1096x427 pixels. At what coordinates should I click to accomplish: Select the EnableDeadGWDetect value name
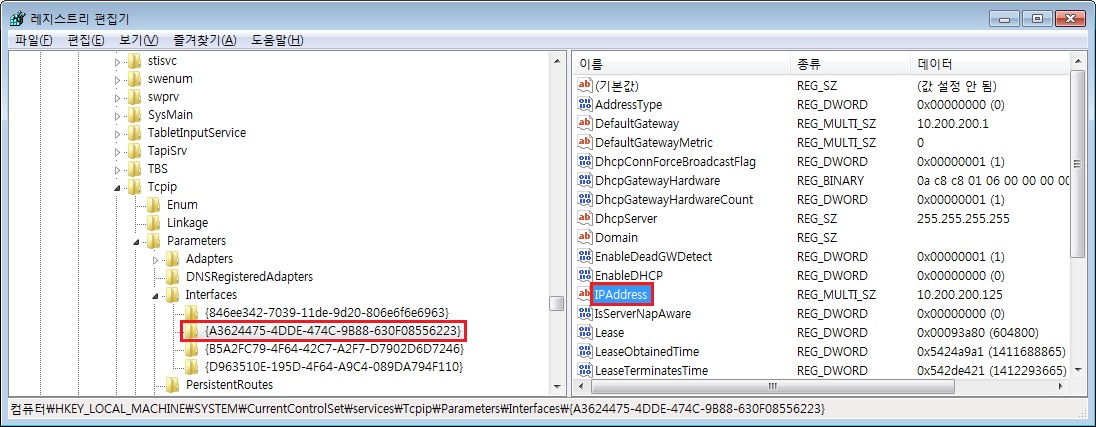pos(654,256)
